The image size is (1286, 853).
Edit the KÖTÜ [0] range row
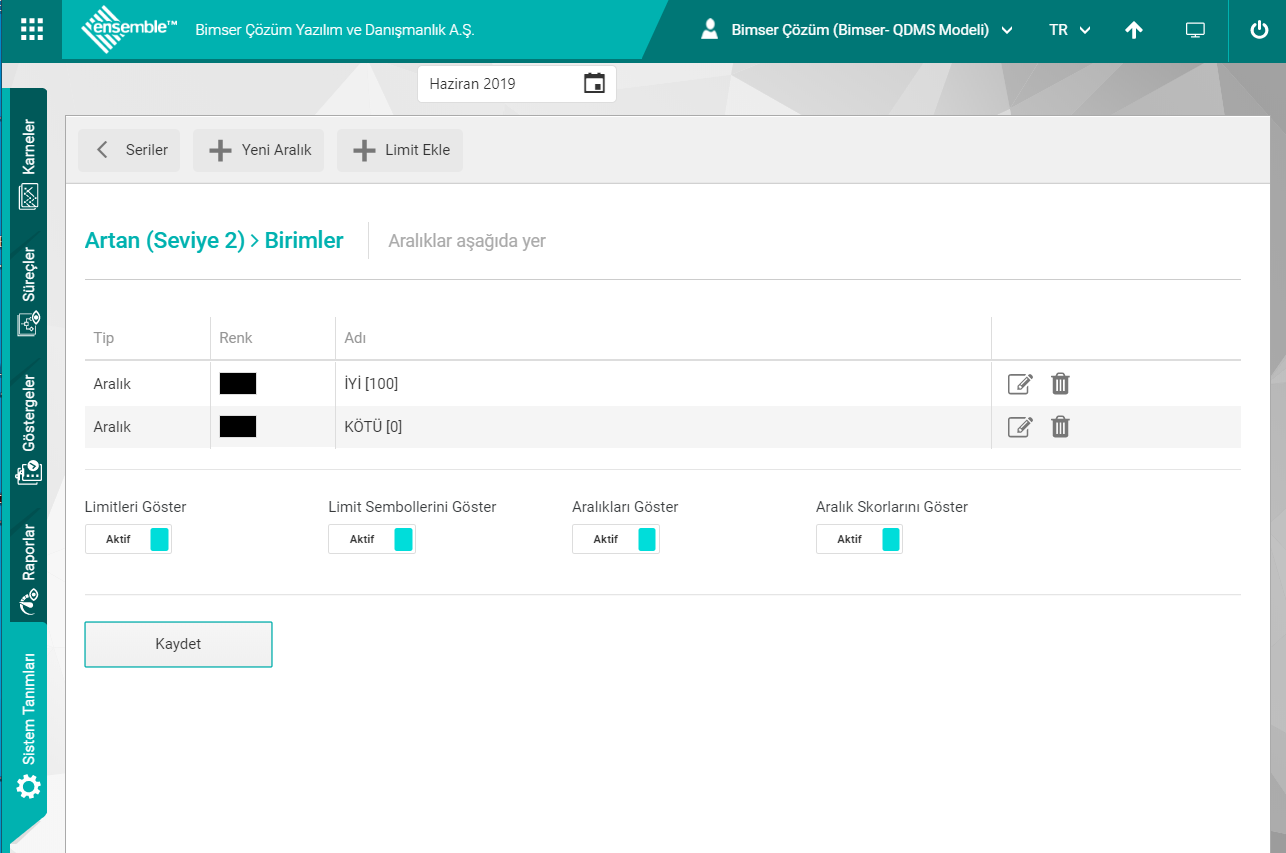point(1019,427)
